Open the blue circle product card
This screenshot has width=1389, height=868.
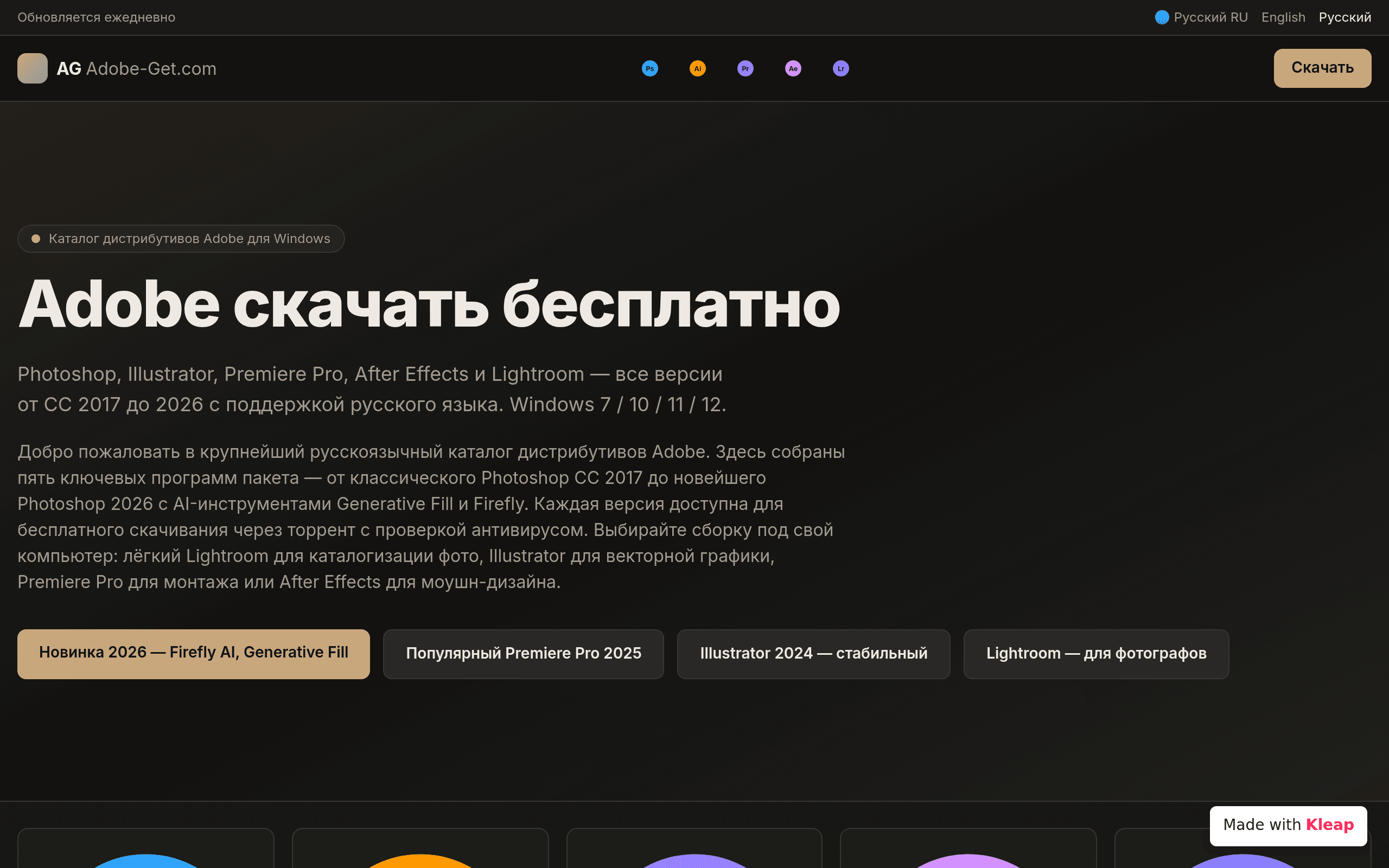pos(146,848)
